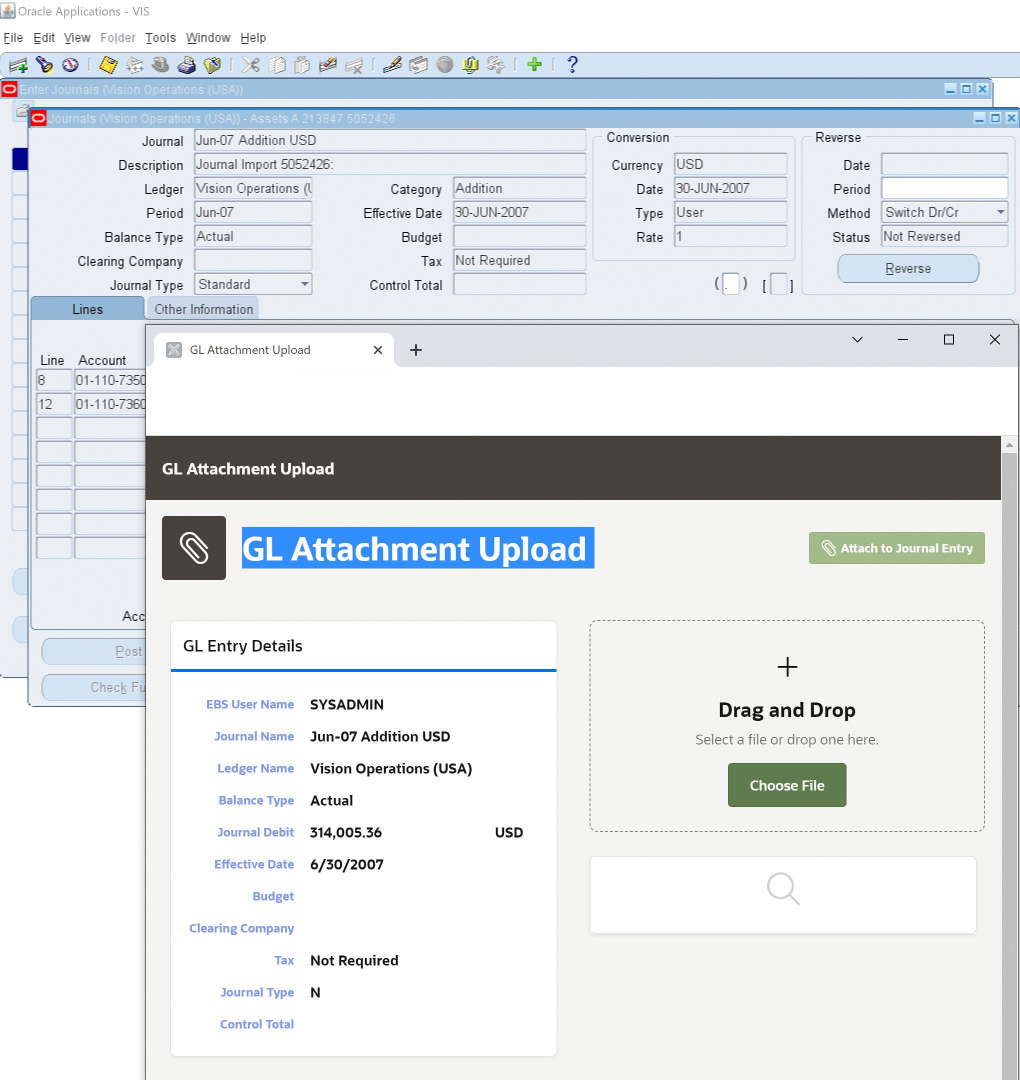Click the SYSADMIN user name value
Viewport: 1020px width, 1080px height.
coord(347,705)
